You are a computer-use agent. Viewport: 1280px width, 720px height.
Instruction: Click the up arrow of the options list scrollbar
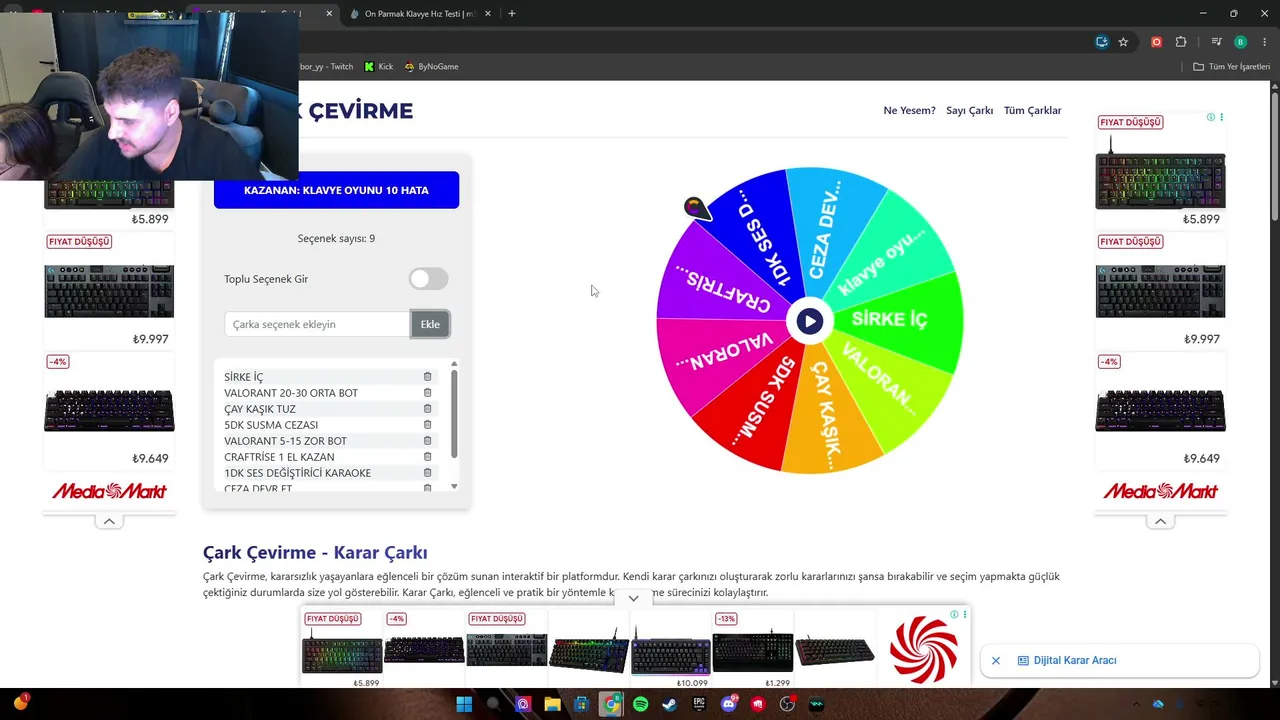tap(454, 364)
